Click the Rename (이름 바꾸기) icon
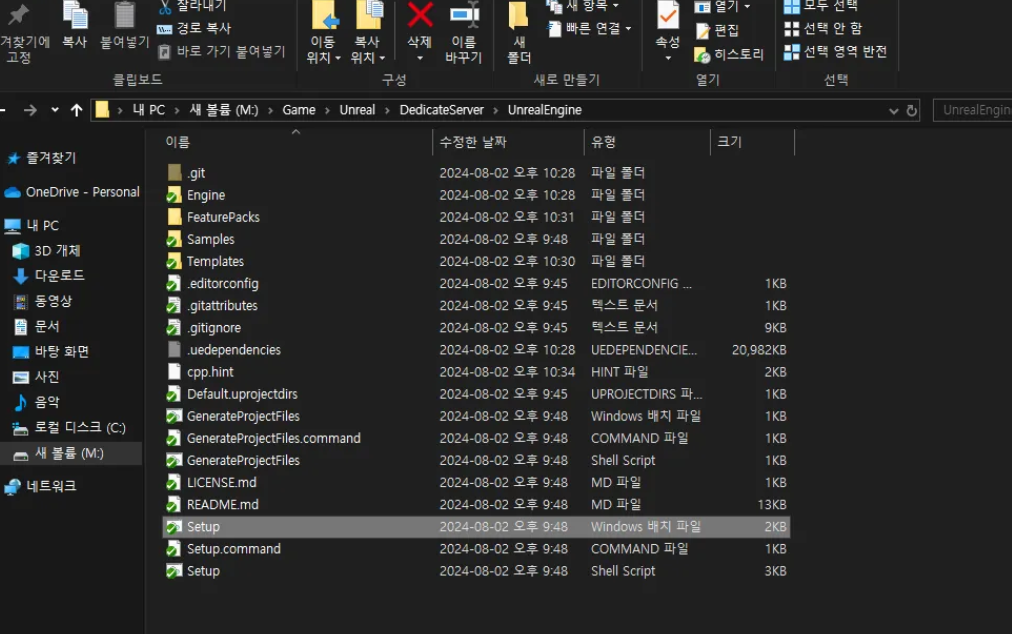The image size is (1012, 634). [x=464, y=15]
